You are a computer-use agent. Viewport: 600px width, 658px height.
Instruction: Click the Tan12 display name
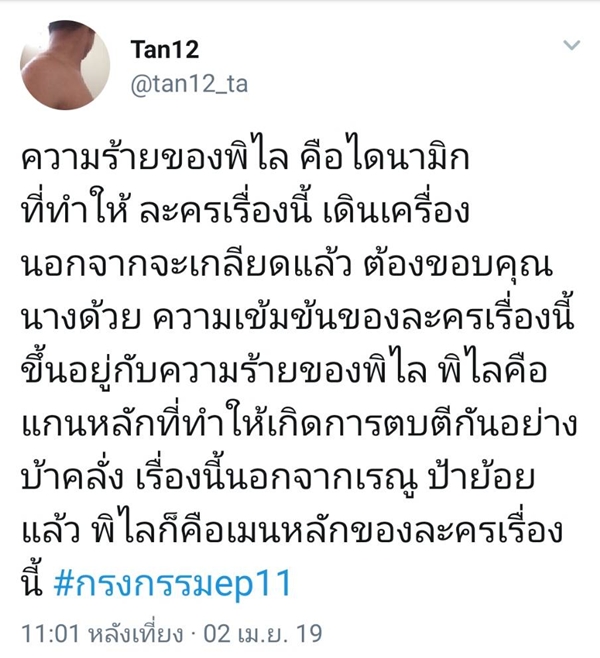click(165, 50)
